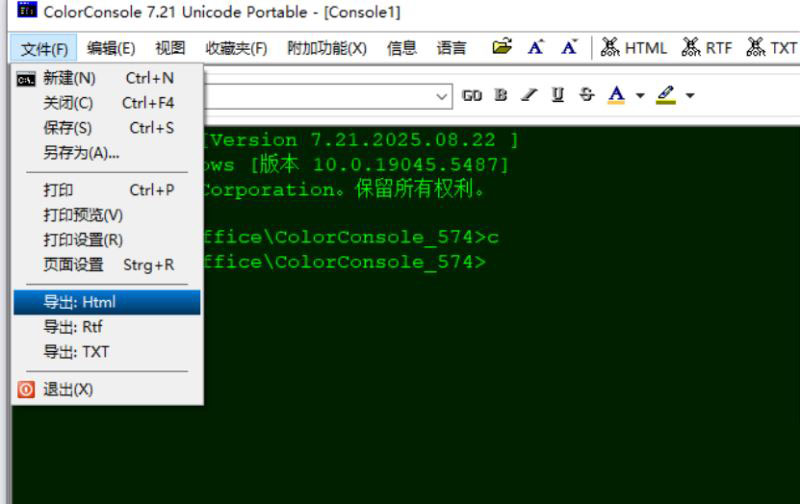
Task: Expand the font color dropdown arrow
Action: point(640,95)
